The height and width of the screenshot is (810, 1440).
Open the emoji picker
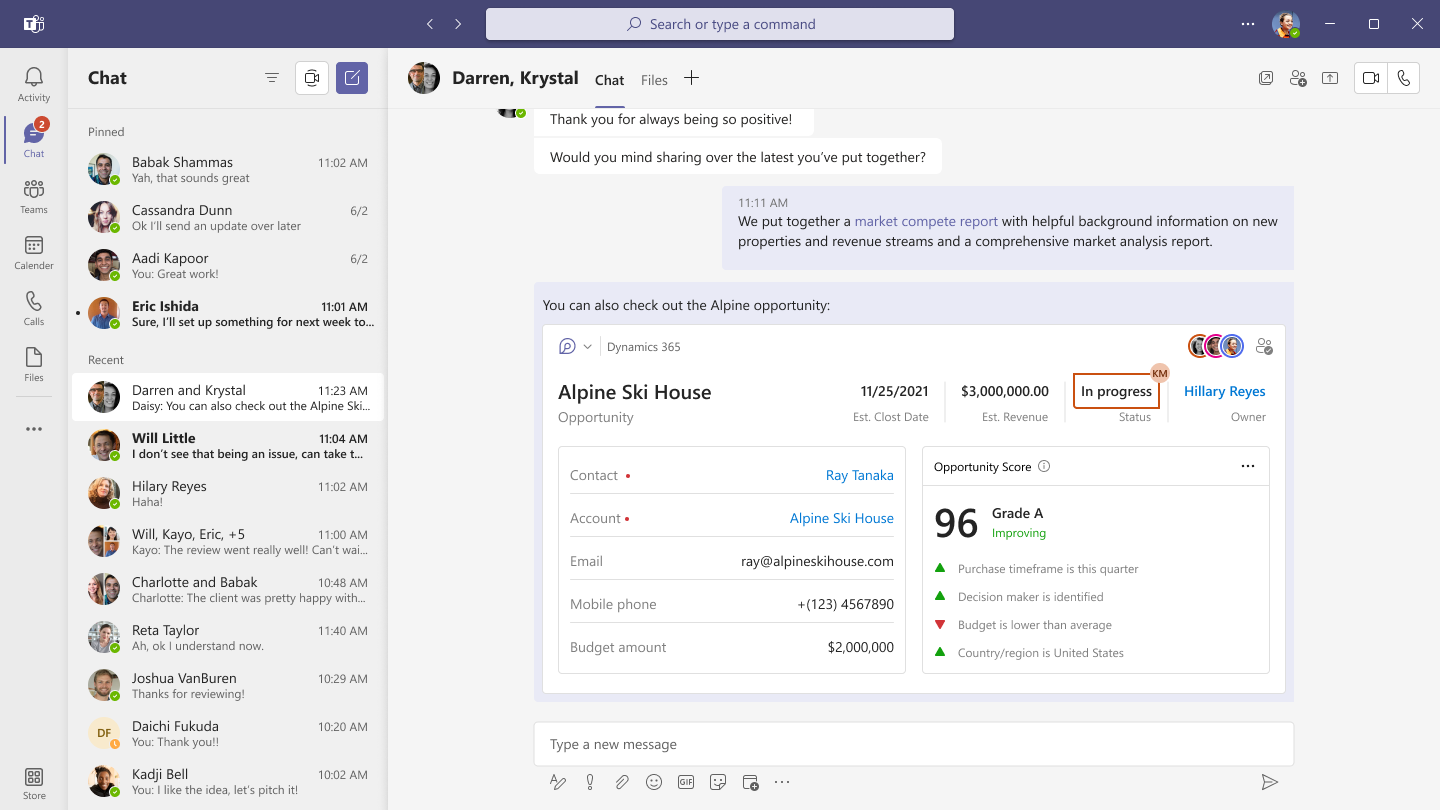[654, 782]
